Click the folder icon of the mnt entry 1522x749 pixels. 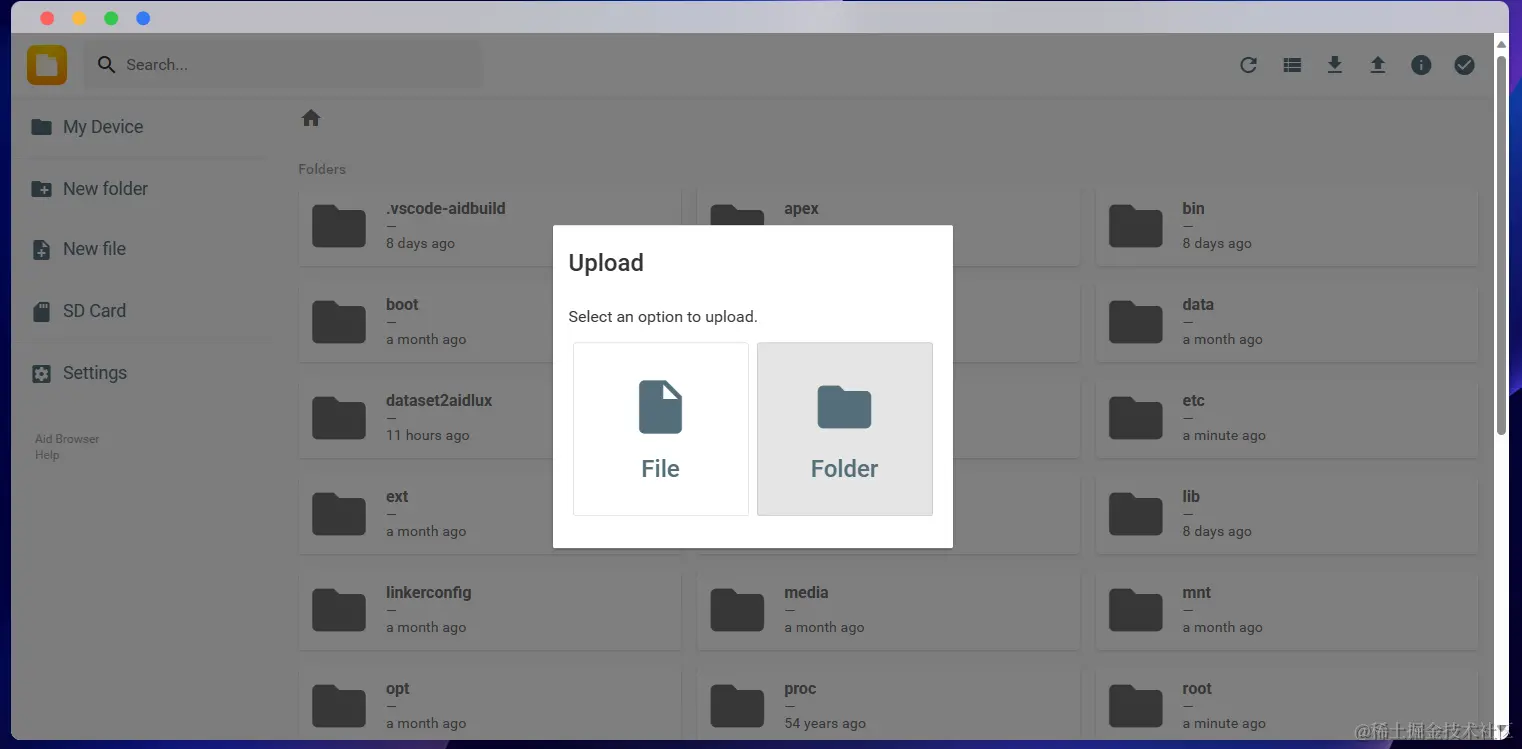[1136, 610]
